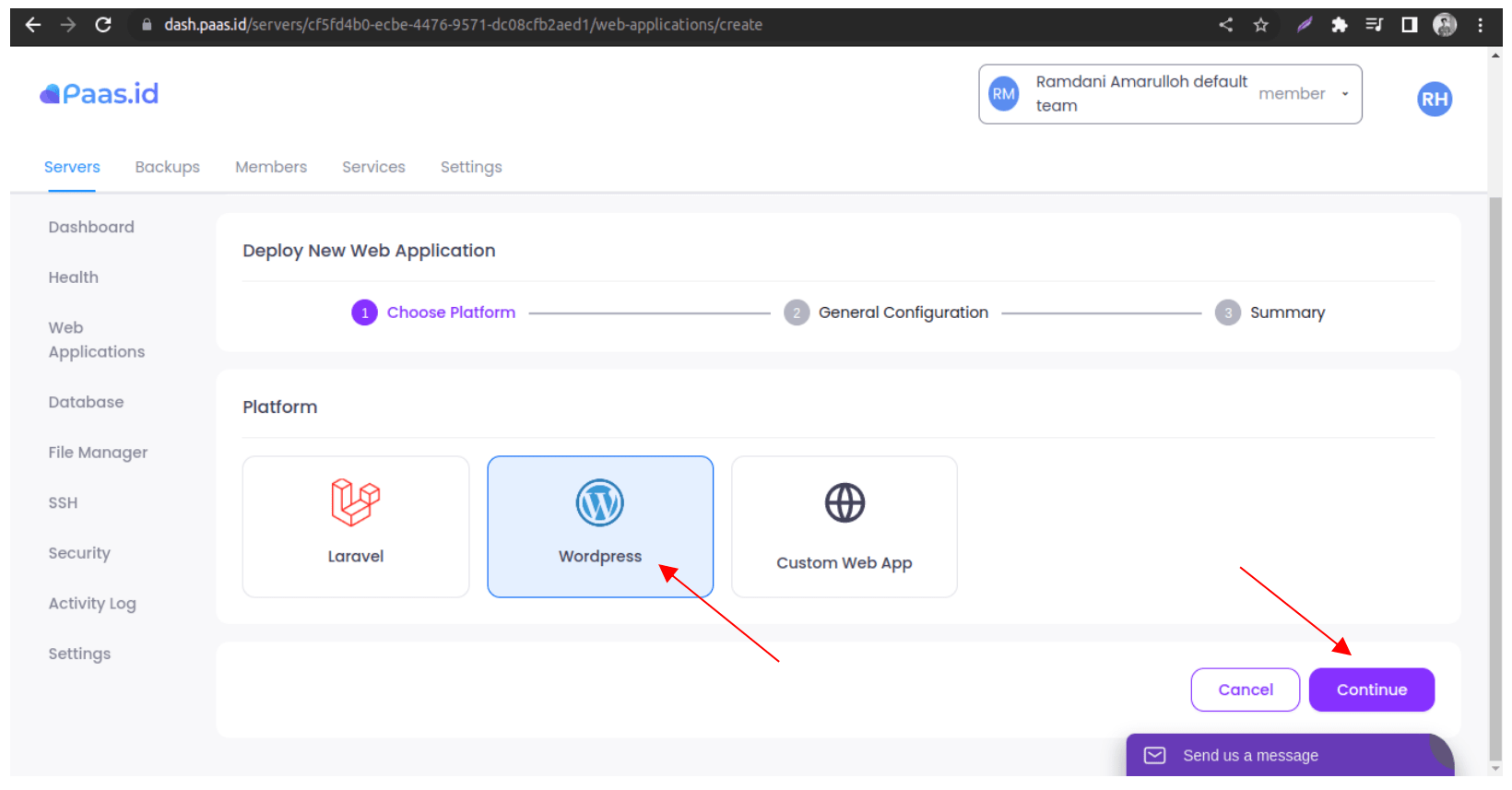Click the share icon in address bar
Screen dimensions: 1512x790
1225,25
